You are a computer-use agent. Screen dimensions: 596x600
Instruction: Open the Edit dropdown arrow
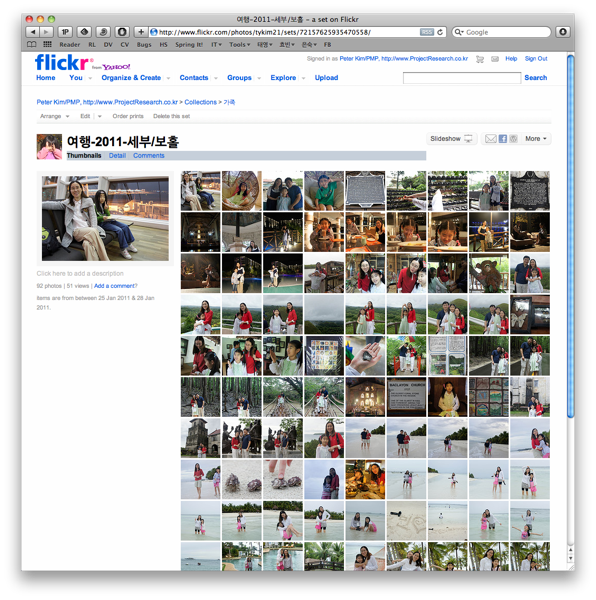(99, 116)
